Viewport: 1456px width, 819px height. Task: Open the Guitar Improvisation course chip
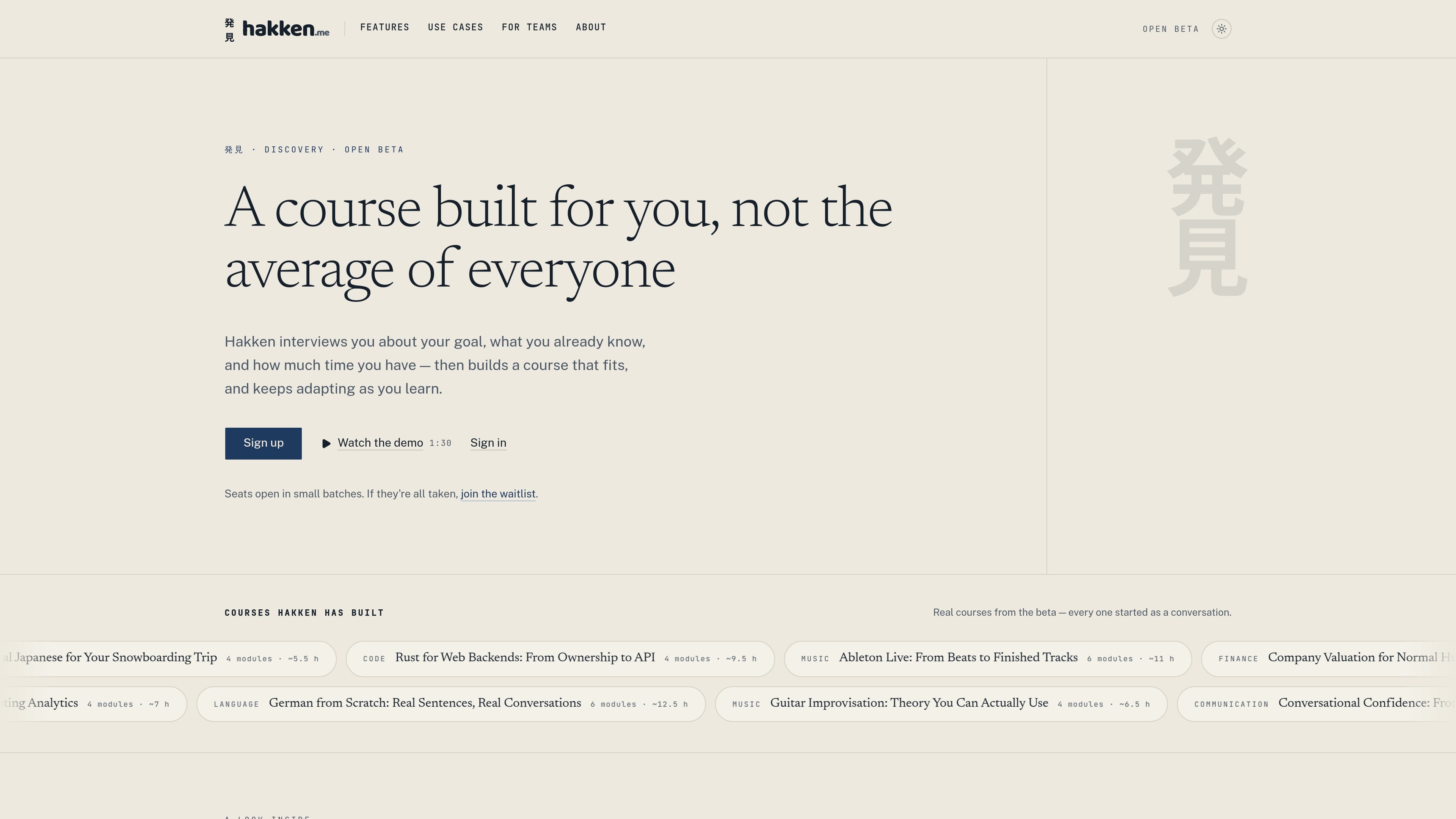point(941,704)
